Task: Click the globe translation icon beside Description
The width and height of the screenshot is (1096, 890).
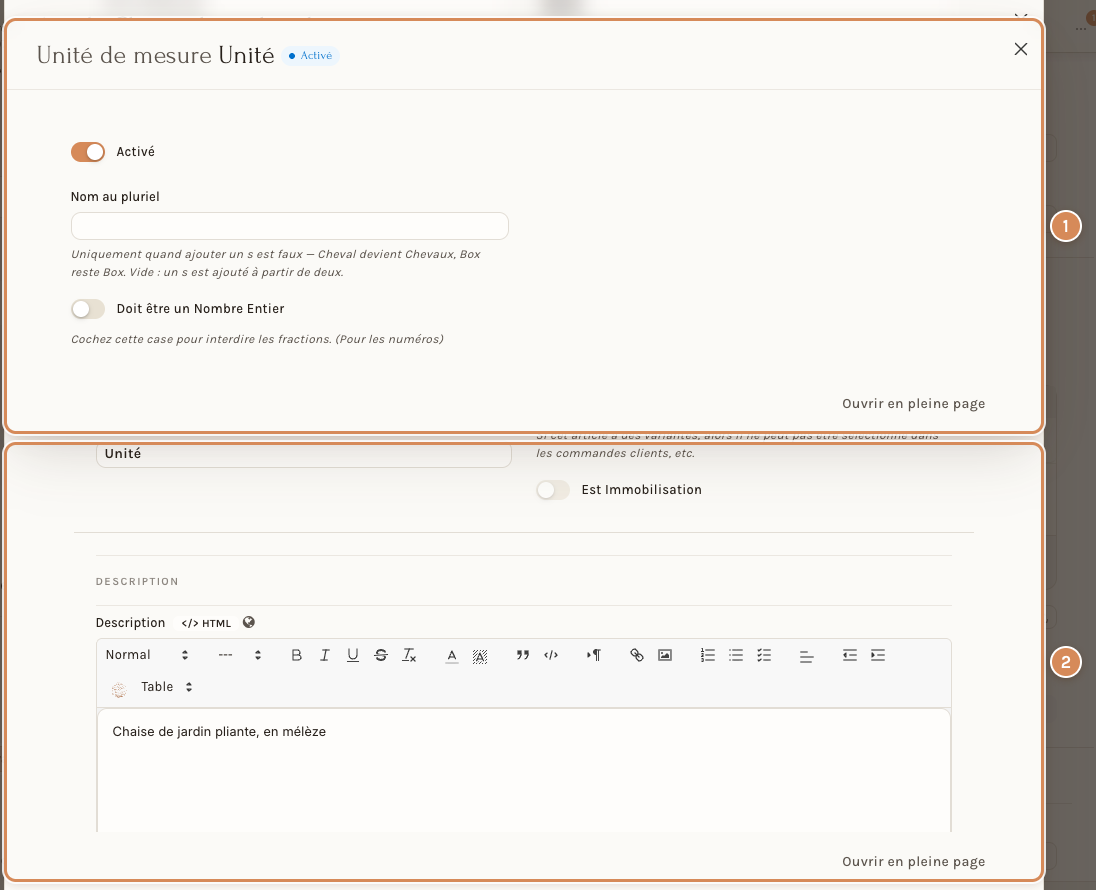Action: click(249, 622)
